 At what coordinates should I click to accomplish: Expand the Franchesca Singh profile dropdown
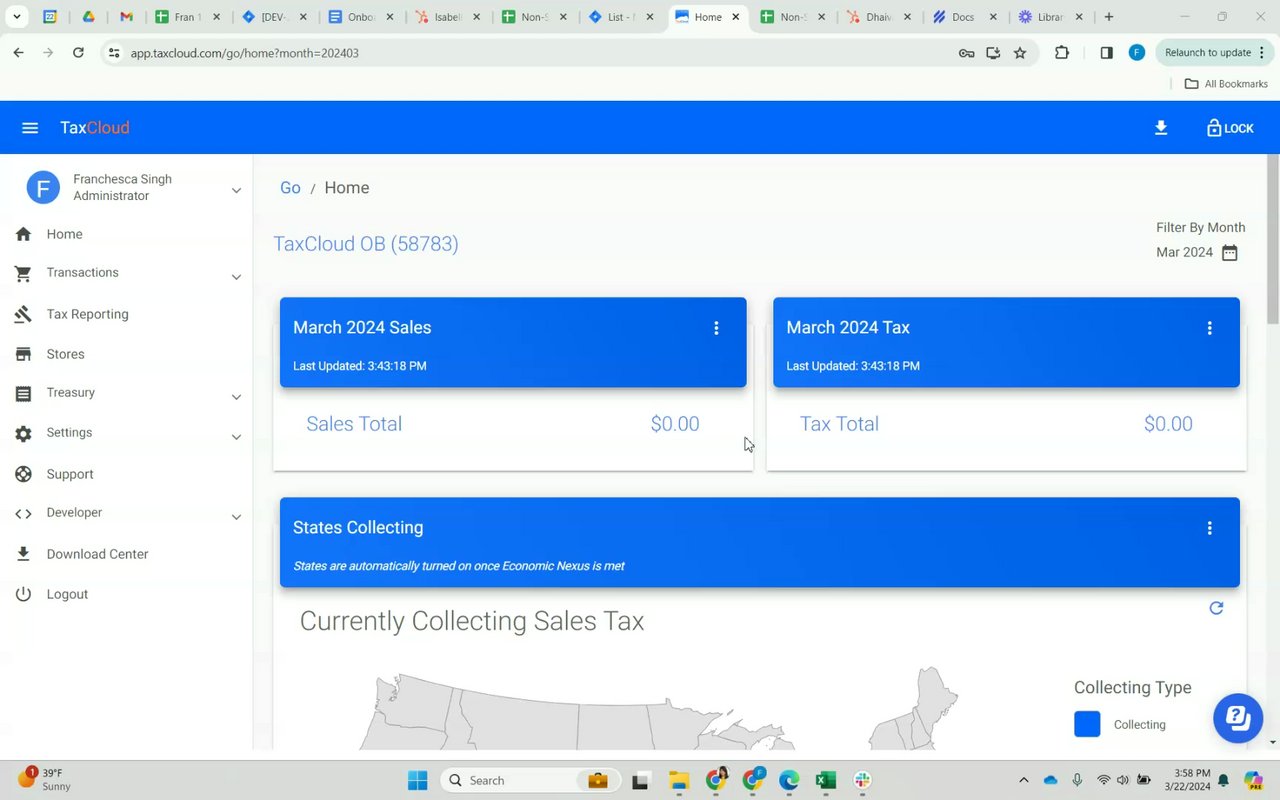click(x=236, y=190)
